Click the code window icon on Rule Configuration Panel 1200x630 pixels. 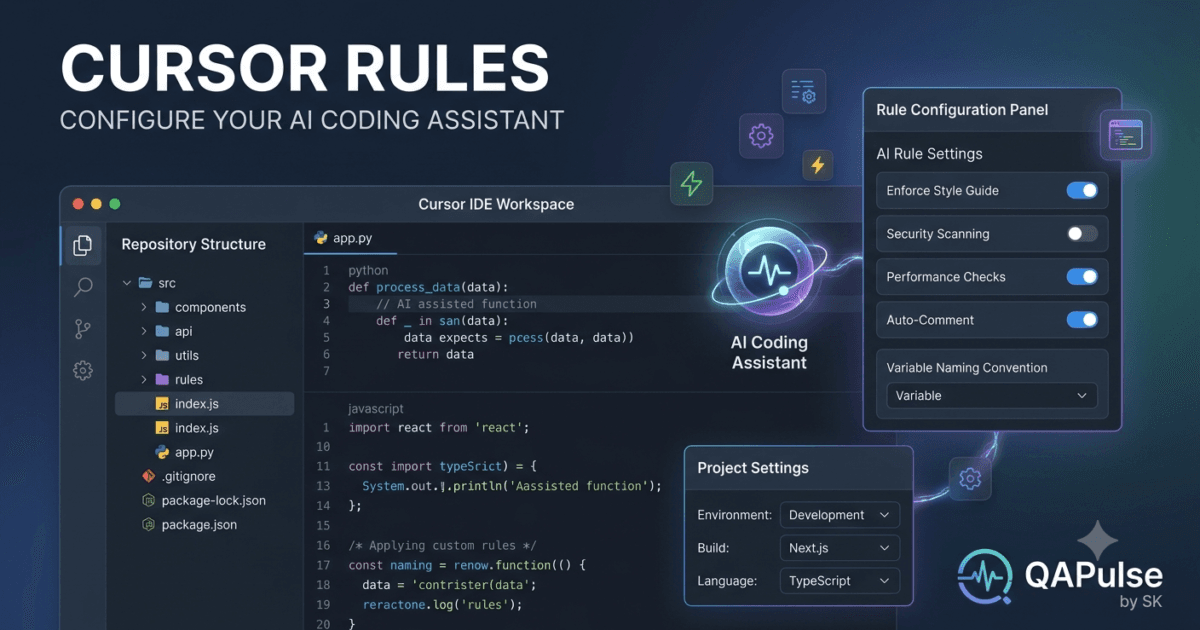[x=1125, y=135]
